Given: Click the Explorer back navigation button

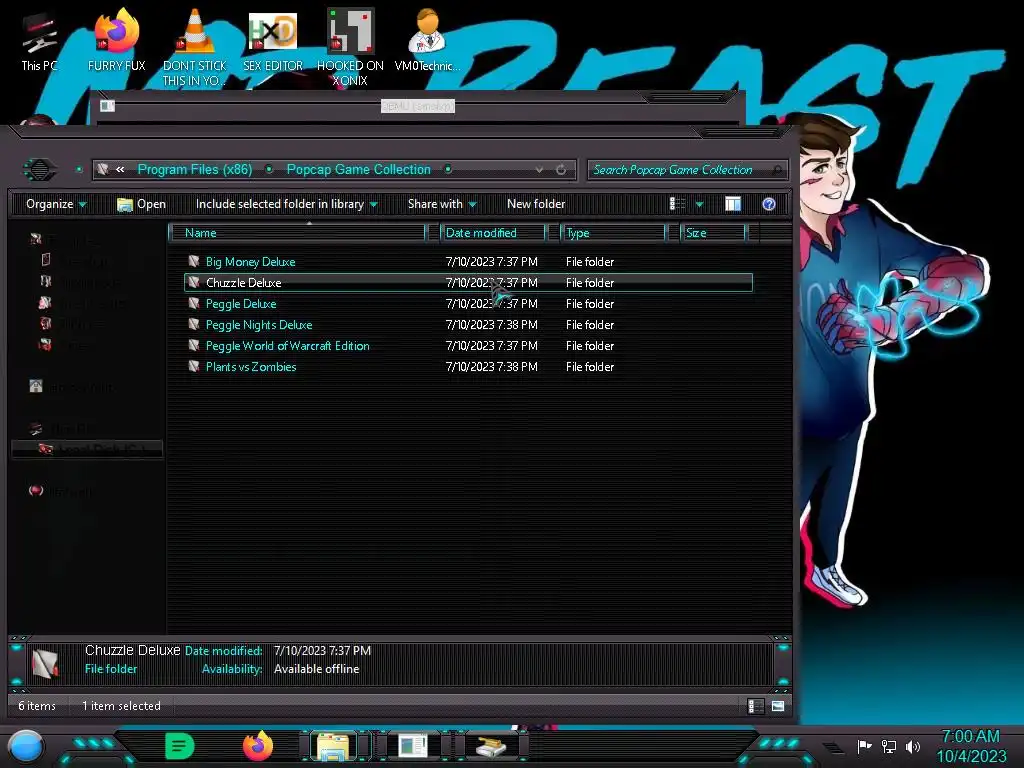Looking at the screenshot, I should [39, 170].
